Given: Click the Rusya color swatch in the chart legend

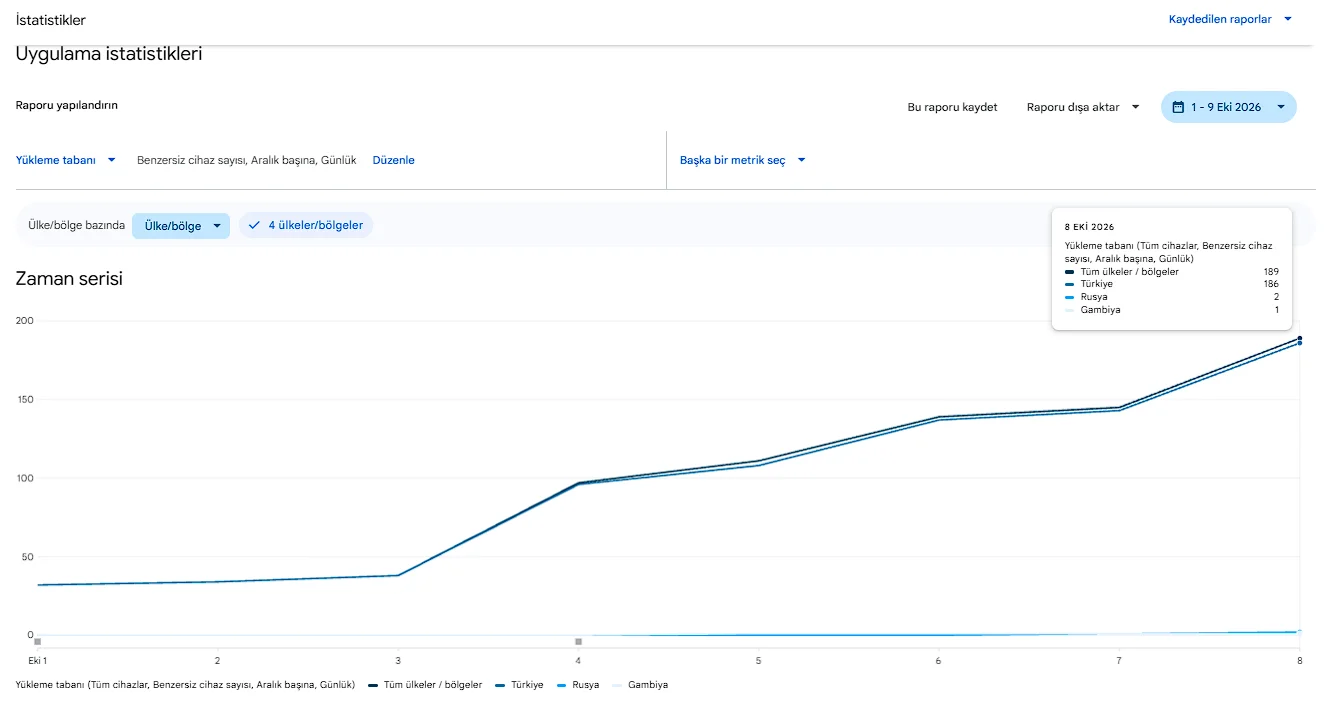Looking at the screenshot, I should coord(563,685).
